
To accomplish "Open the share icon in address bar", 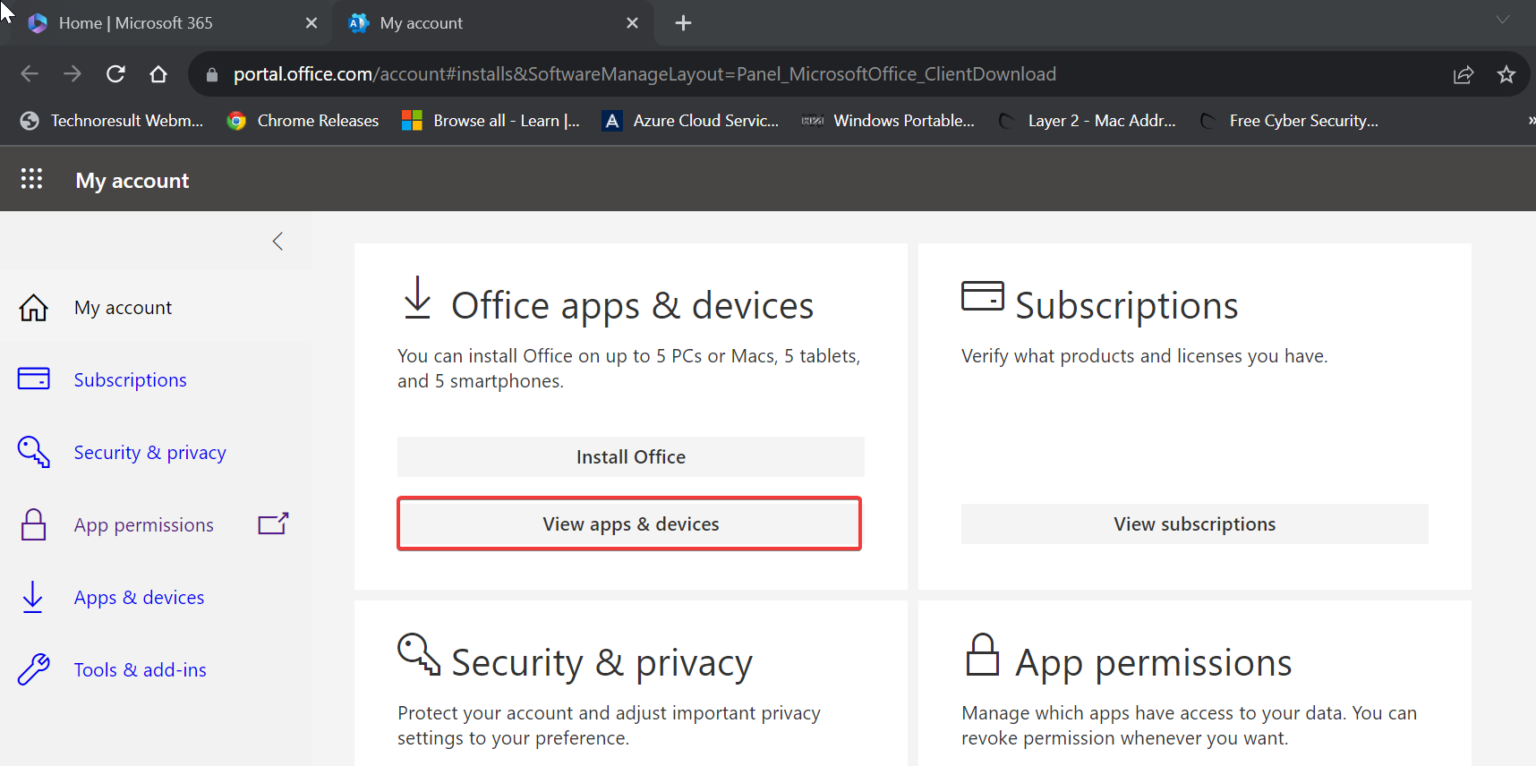I will 1464,73.
